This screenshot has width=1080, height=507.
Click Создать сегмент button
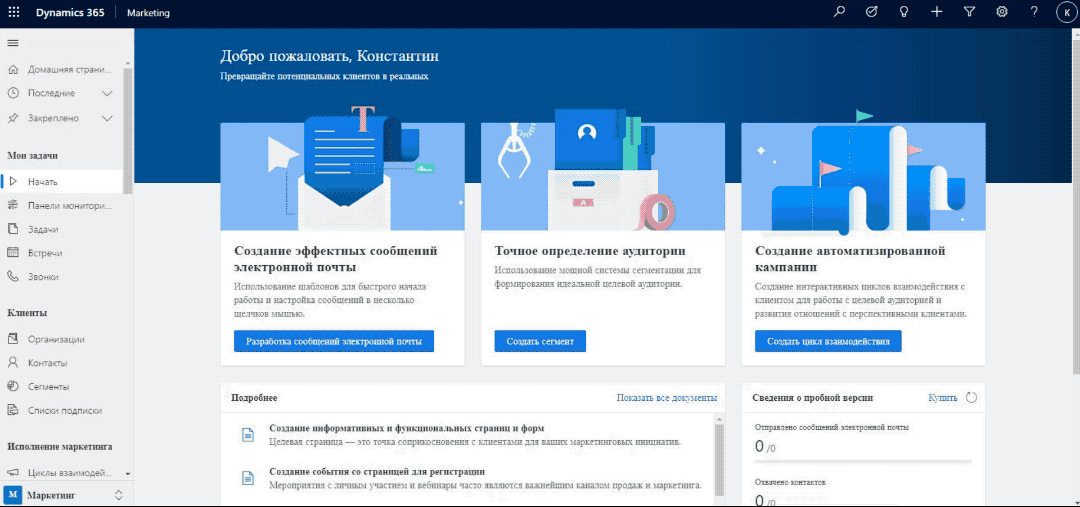click(540, 341)
